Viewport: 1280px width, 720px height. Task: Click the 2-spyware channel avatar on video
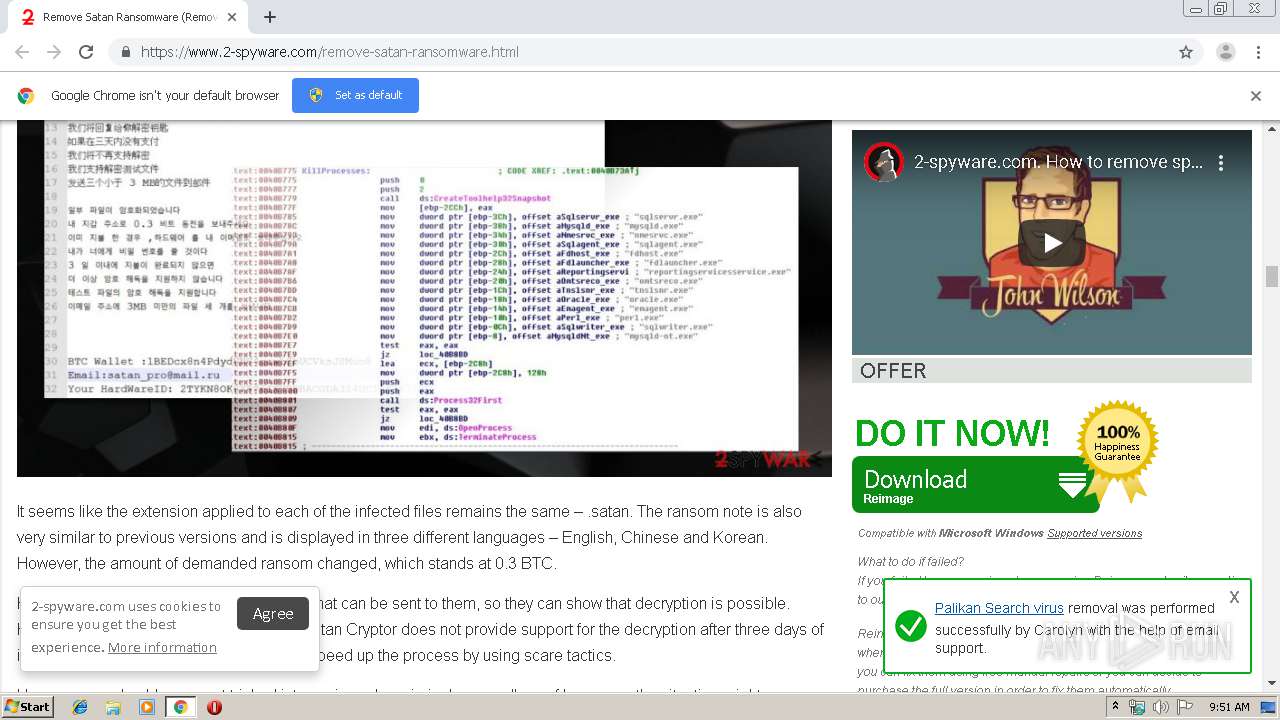tap(884, 162)
